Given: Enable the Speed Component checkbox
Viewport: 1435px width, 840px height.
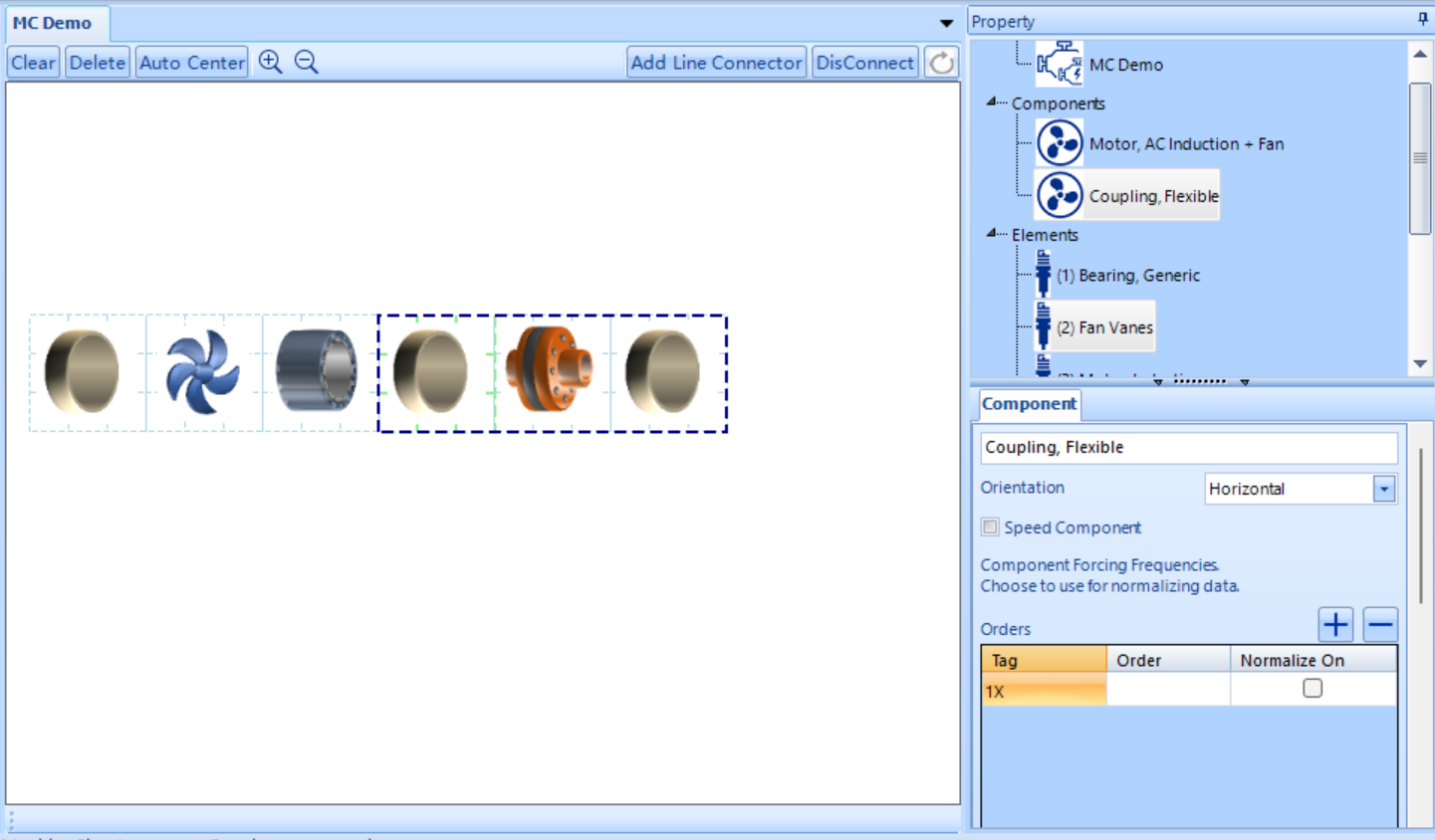Looking at the screenshot, I should (990, 526).
